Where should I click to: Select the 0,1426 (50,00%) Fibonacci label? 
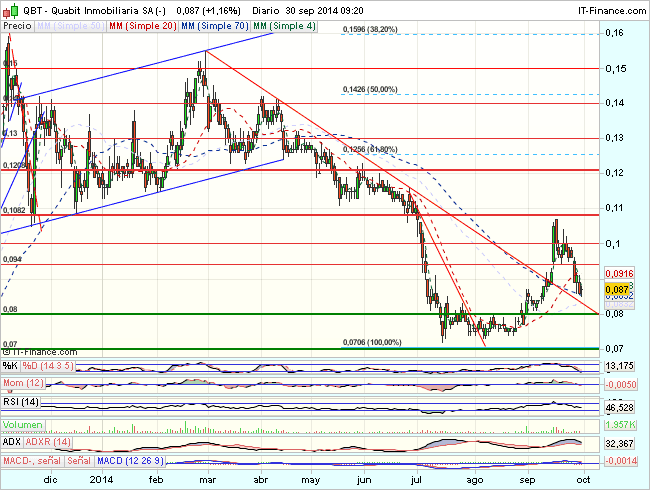pos(370,90)
